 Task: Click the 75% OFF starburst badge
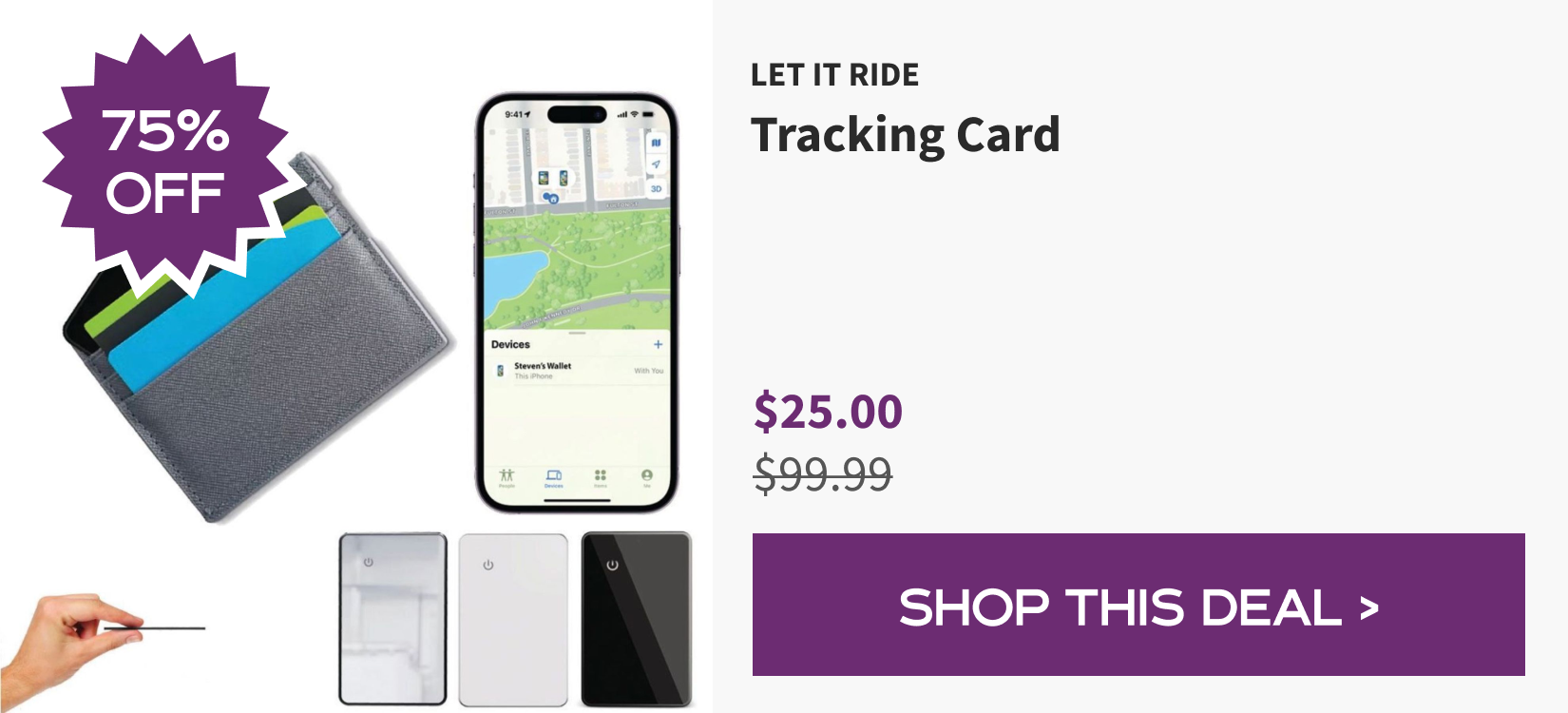(166, 162)
